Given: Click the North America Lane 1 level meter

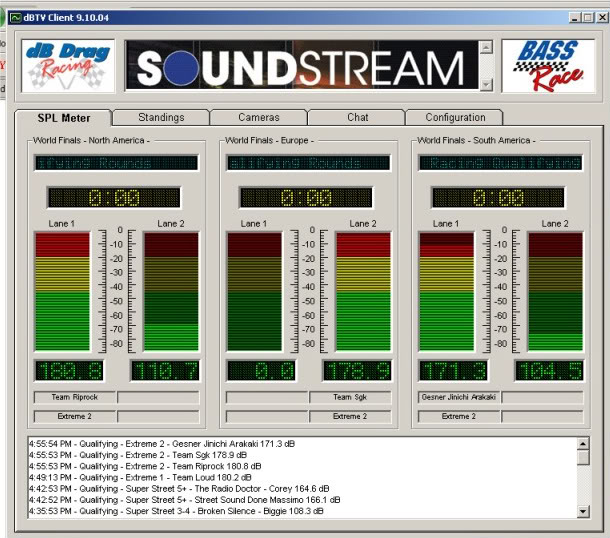Looking at the screenshot, I should [x=62, y=292].
